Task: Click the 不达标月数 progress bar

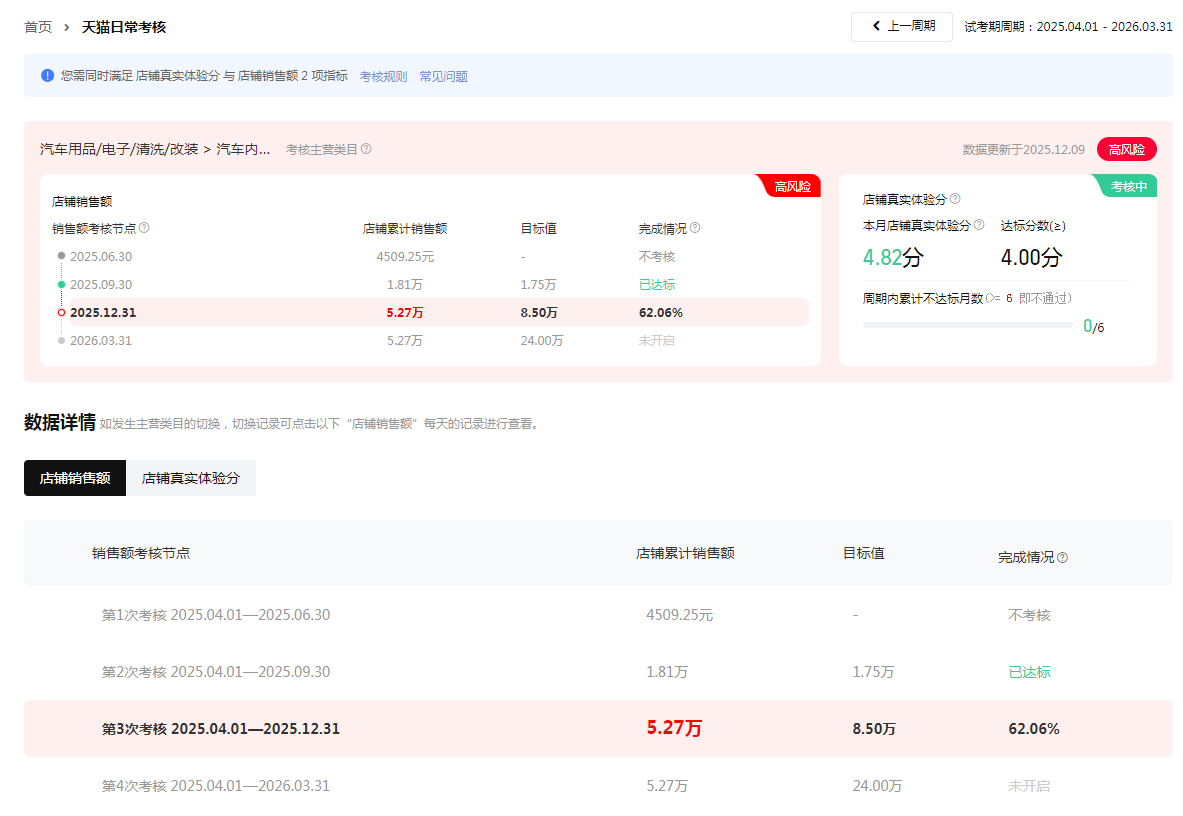Action: [x=967, y=325]
